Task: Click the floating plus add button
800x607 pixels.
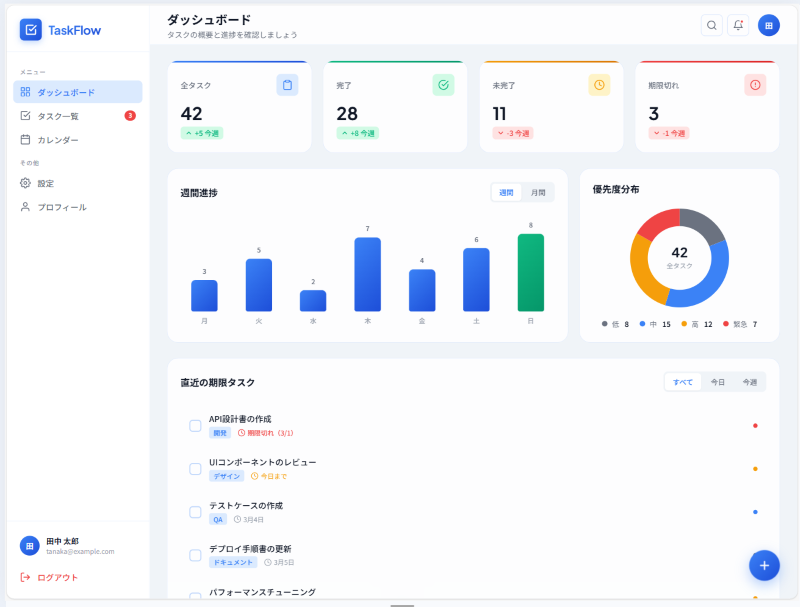Action: [x=764, y=565]
